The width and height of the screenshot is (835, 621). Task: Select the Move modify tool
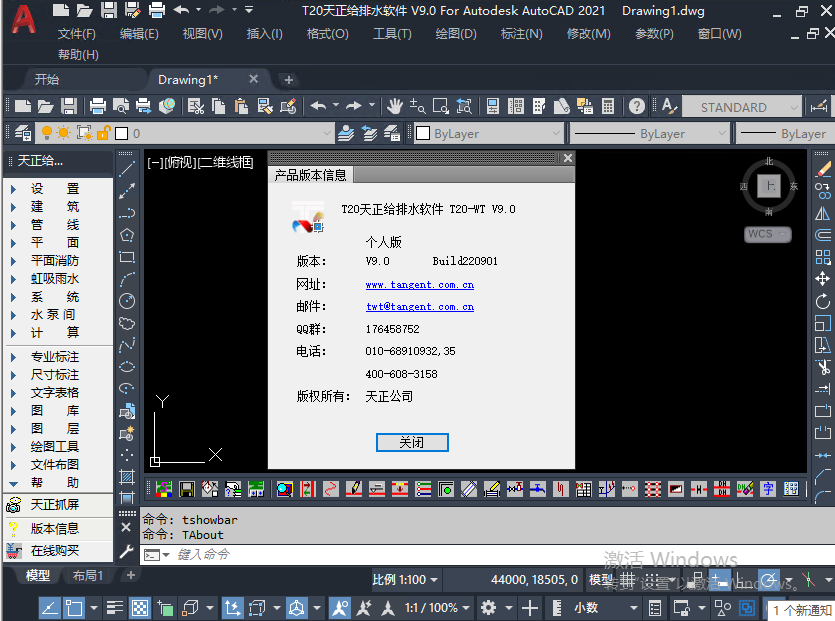[x=823, y=279]
